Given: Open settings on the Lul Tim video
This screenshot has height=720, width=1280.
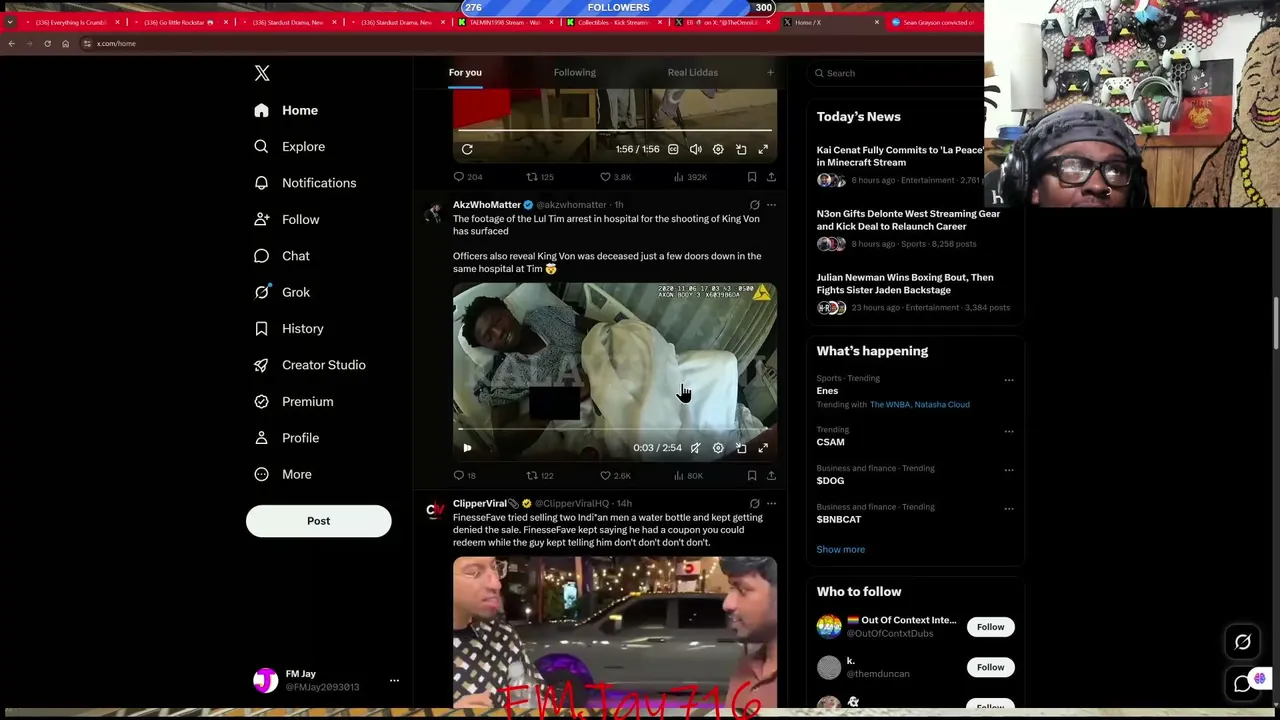Looking at the screenshot, I should (718, 448).
